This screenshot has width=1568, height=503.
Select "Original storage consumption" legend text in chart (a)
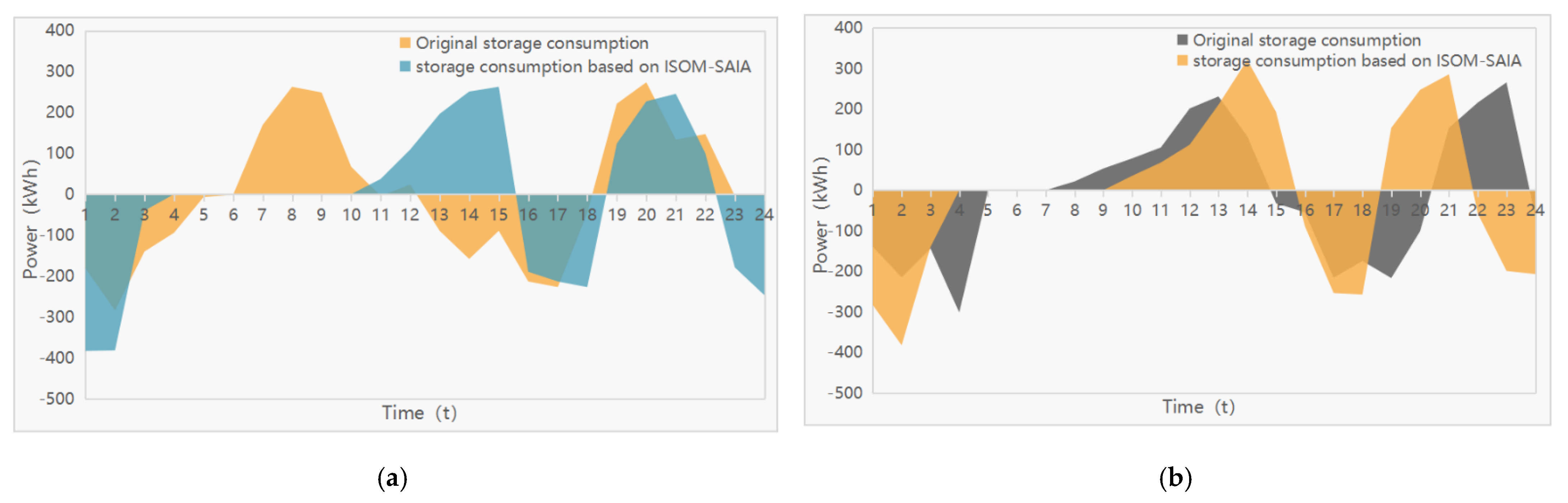(x=532, y=43)
